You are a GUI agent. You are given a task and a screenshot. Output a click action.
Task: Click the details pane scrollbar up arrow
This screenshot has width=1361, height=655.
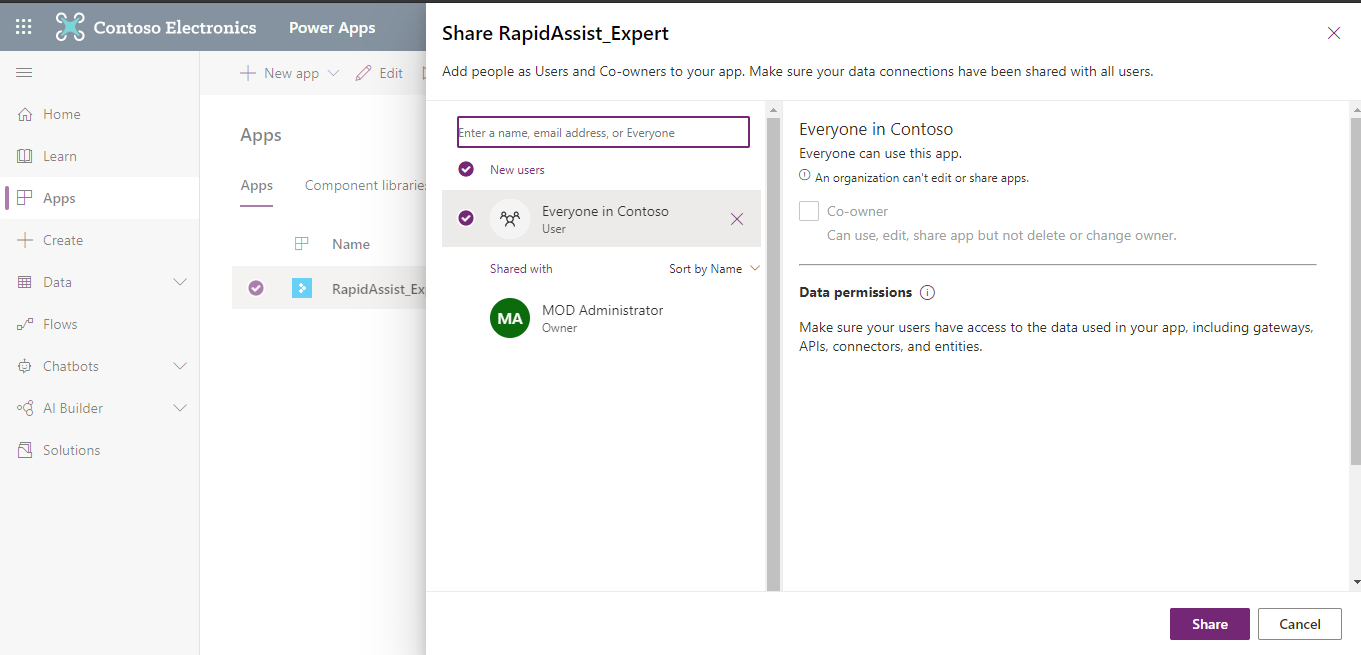pyautogui.click(x=1355, y=108)
